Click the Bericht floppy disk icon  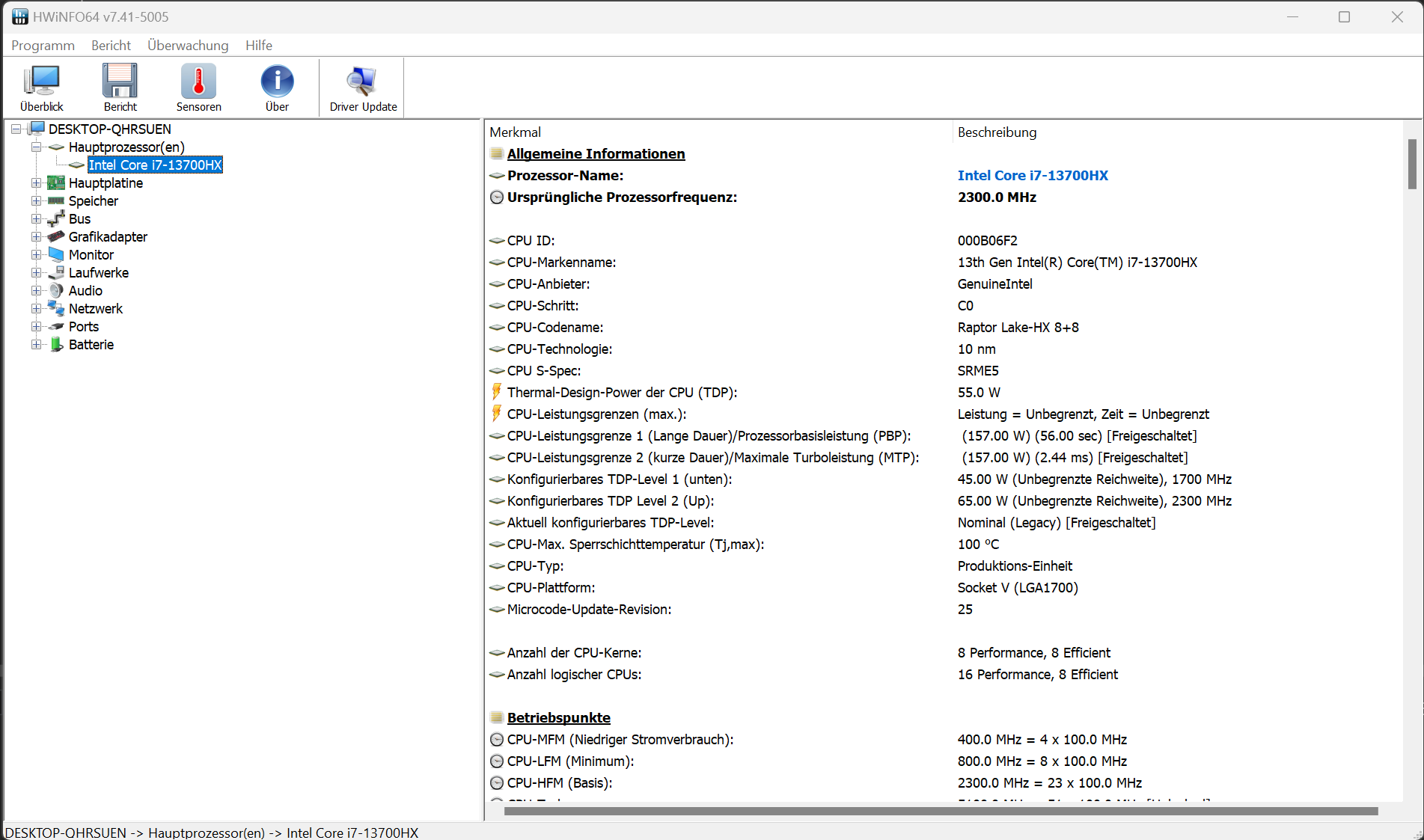tap(120, 82)
